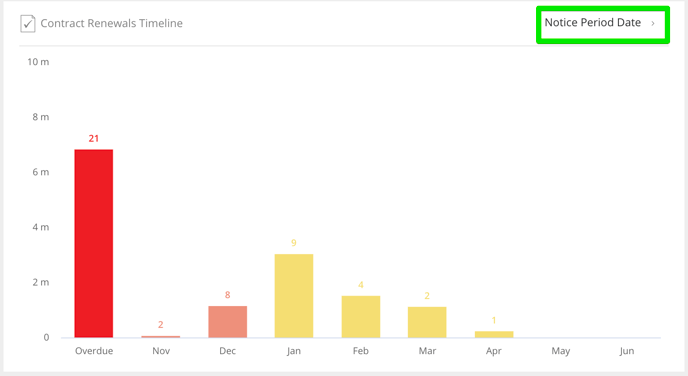Open the Notice Period Date dropdown
Image resolution: width=688 pixels, height=376 pixels.
(x=600, y=23)
